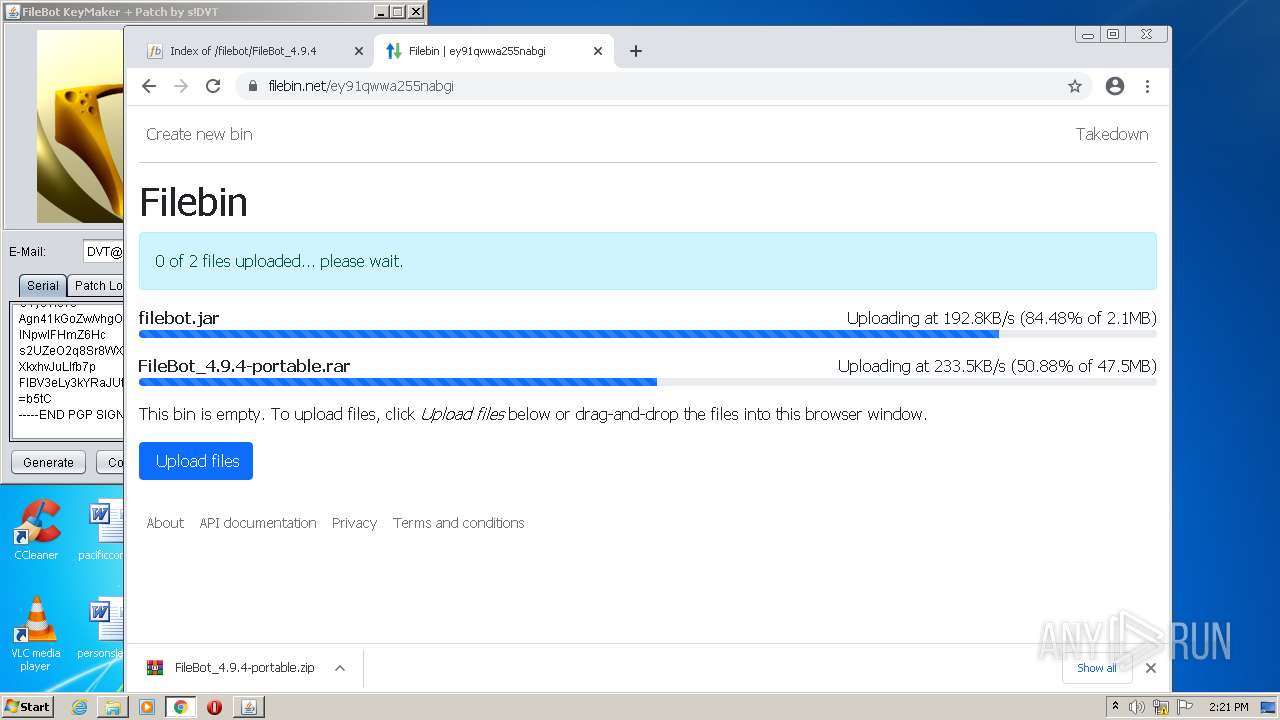Open the Takedown link
Image resolution: width=1280 pixels, height=720 pixels.
pyautogui.click(x=1112, y=134)
